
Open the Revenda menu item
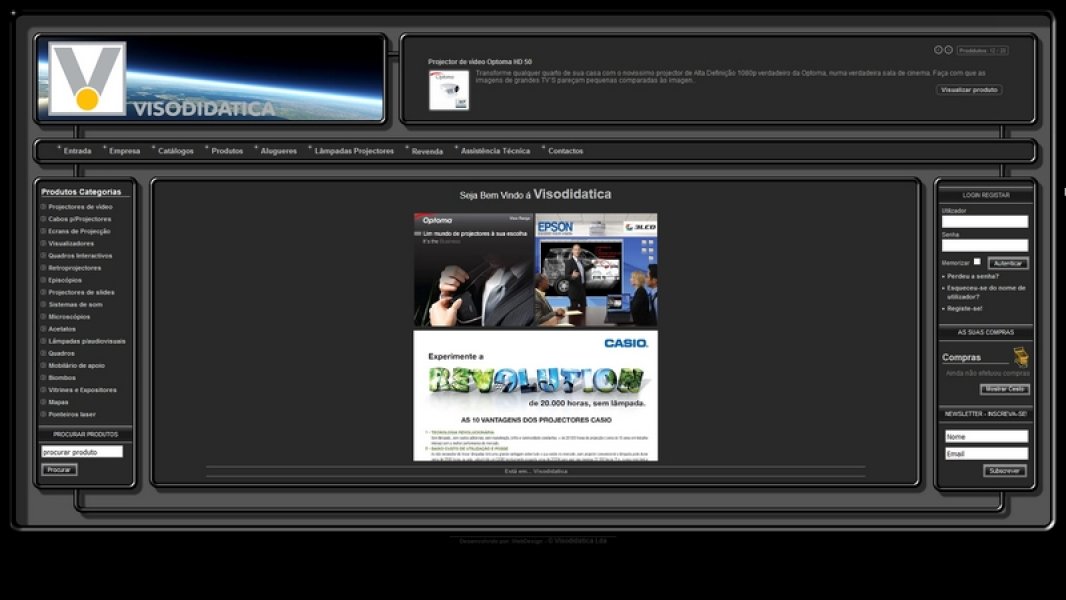[x=428, y=152]
